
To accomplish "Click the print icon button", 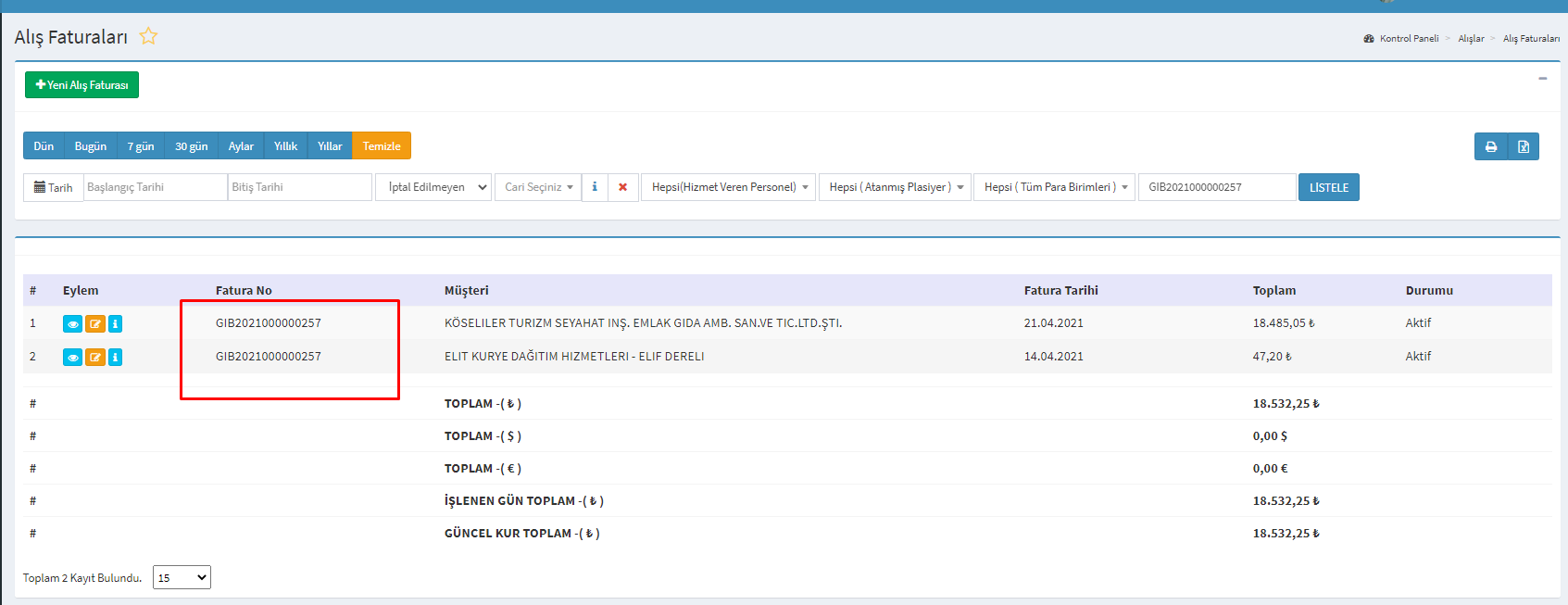I will pyautogui.click(x=1490, y=146).
